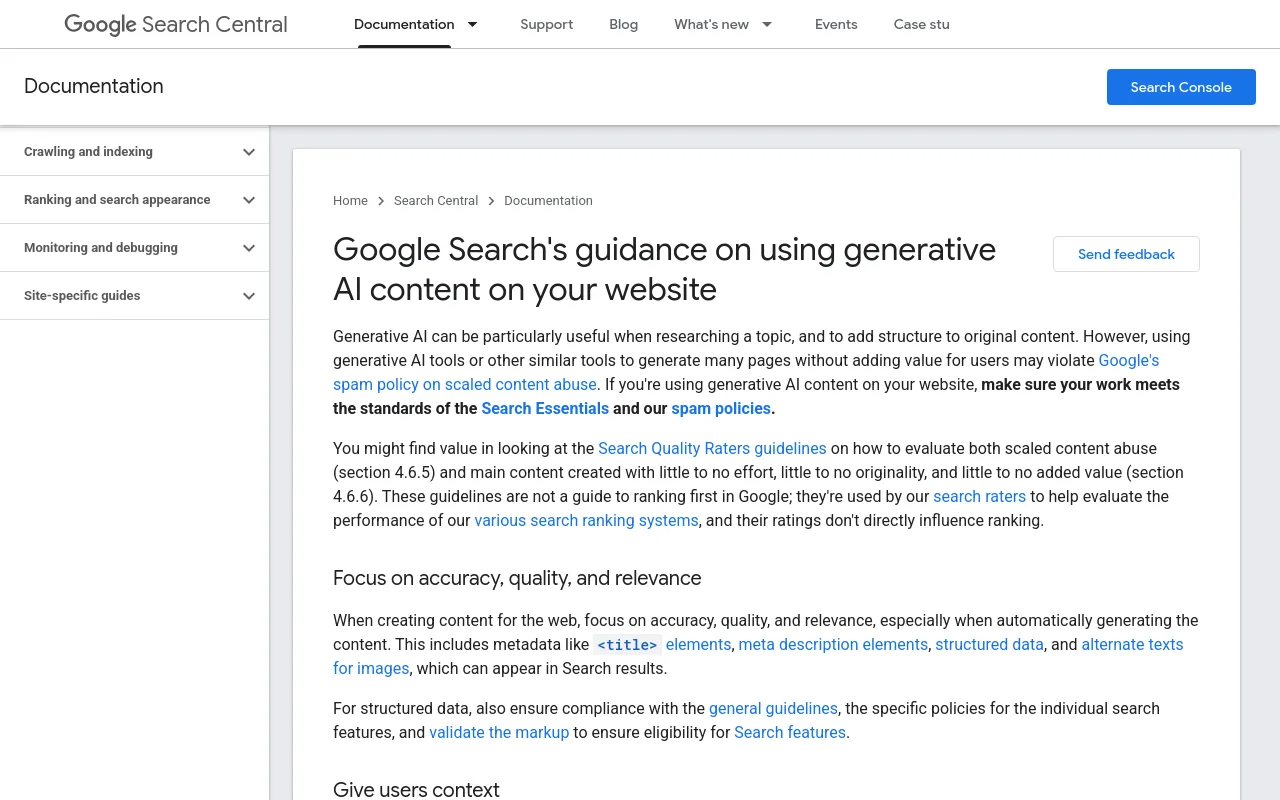This screenshot has height=800, width=1280.
Task: Open the Documentation dropdown arrow in navbar
Action: pyautogui.click(x=473, y=24)
